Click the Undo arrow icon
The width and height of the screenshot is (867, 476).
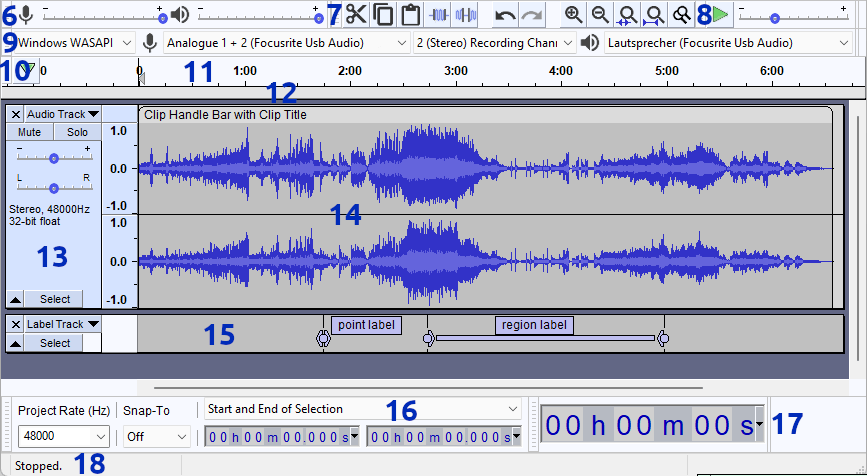coord(506,14)
